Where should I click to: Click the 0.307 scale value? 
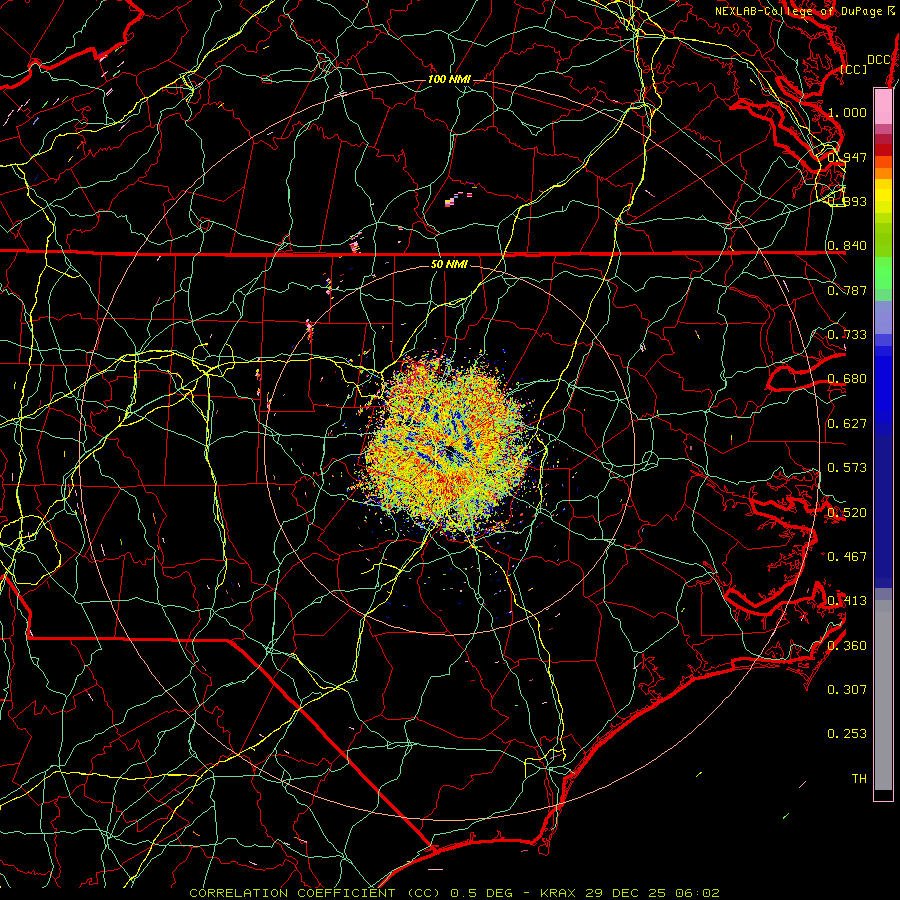847,689
